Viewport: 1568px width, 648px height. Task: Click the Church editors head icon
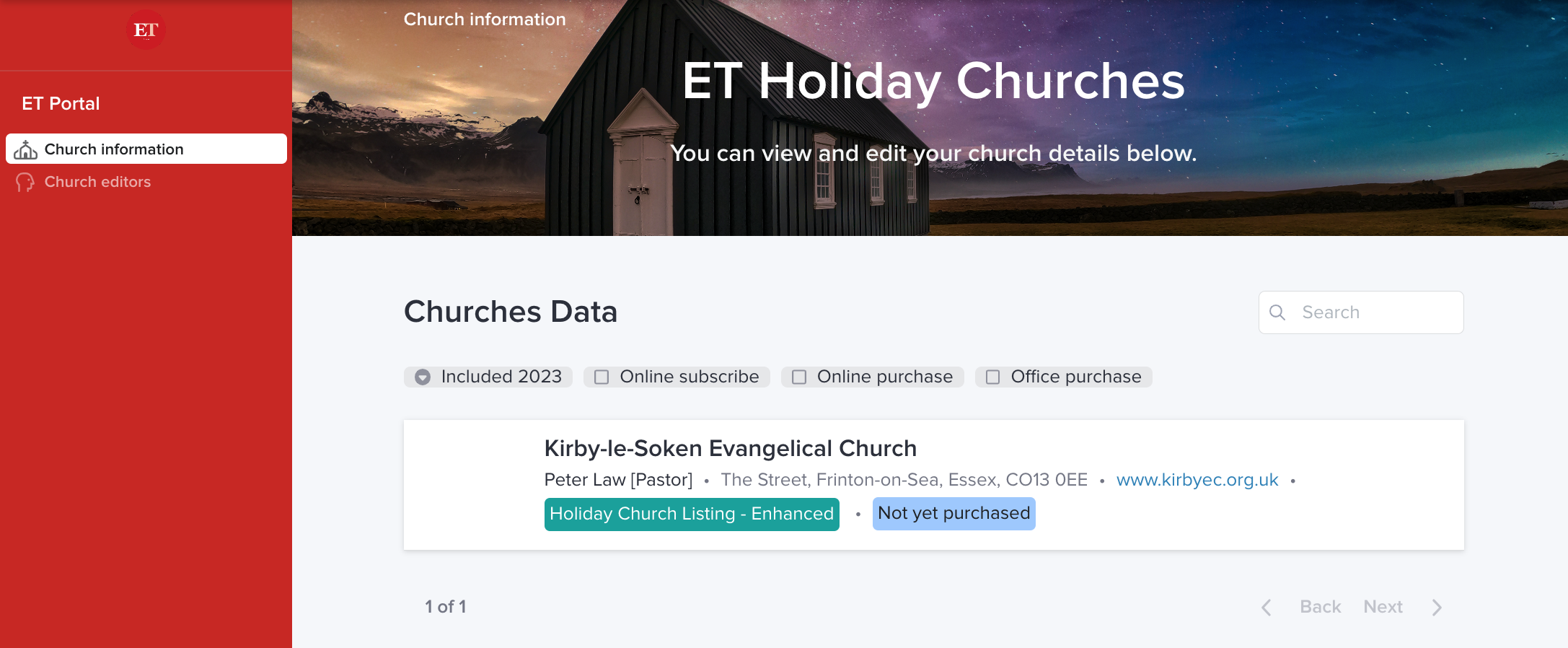tap(25, 183)
